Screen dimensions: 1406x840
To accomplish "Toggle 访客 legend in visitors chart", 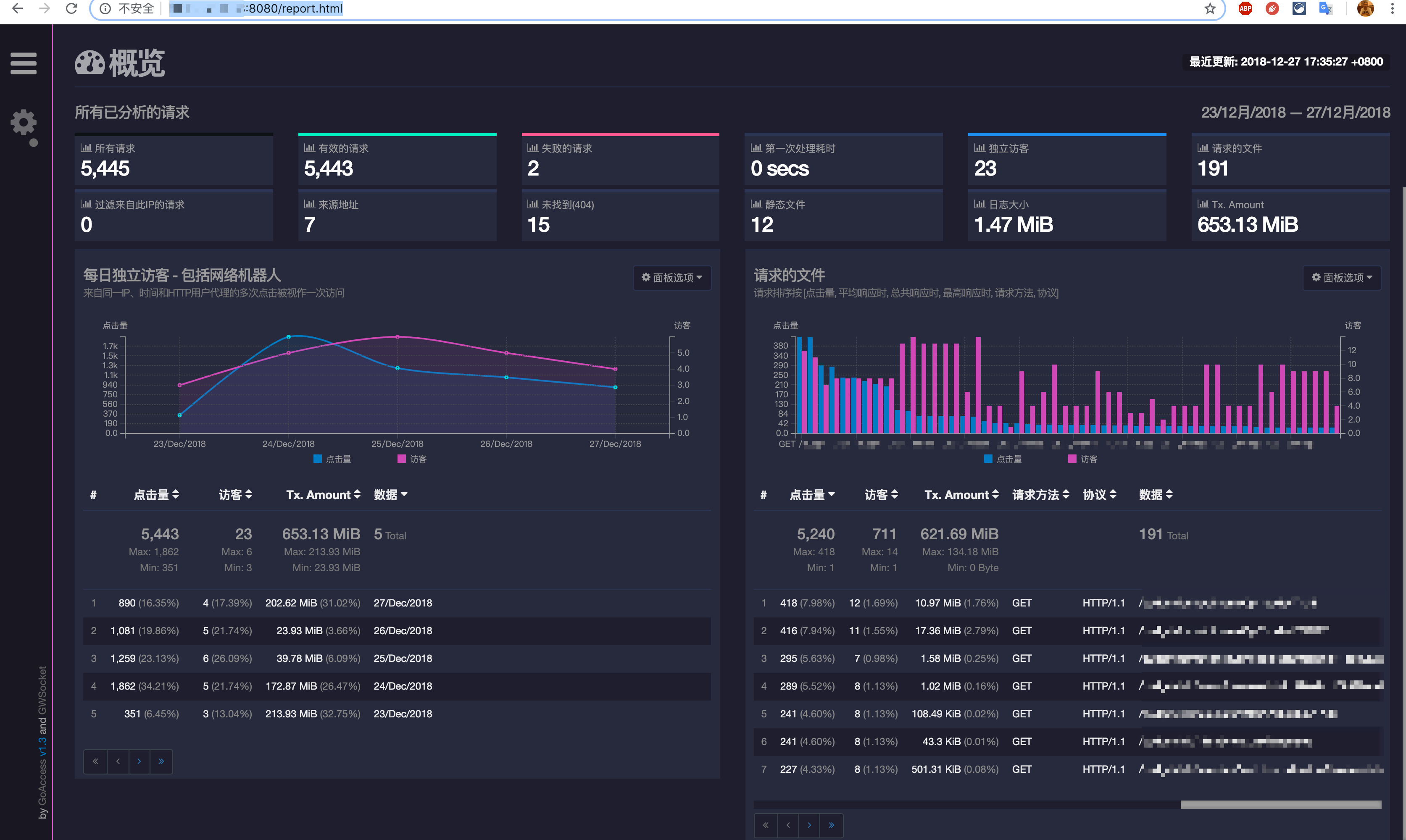I will tap(412, 459).
